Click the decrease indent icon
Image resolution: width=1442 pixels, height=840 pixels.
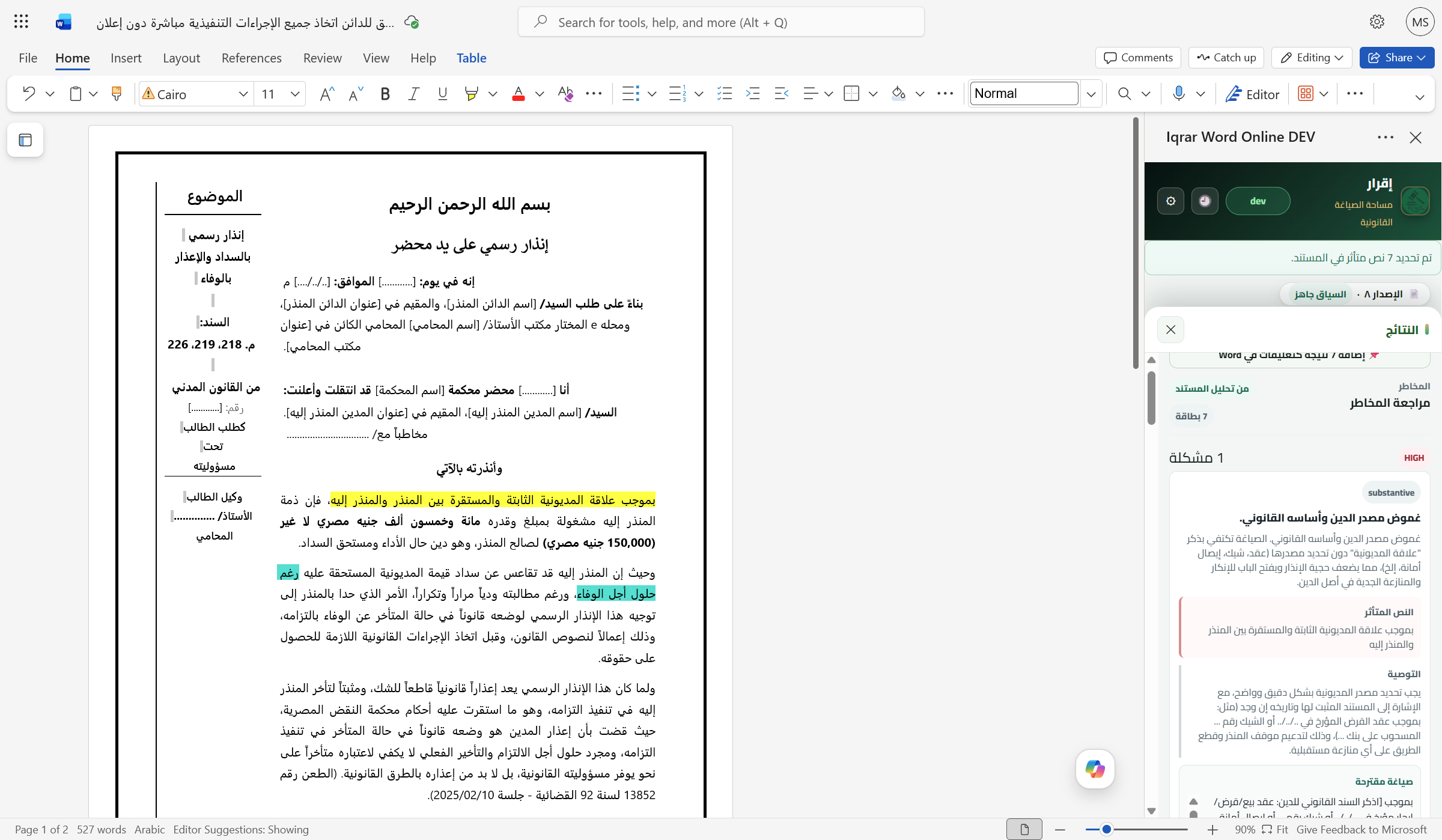pyautogui.click(x=781, y=94)
